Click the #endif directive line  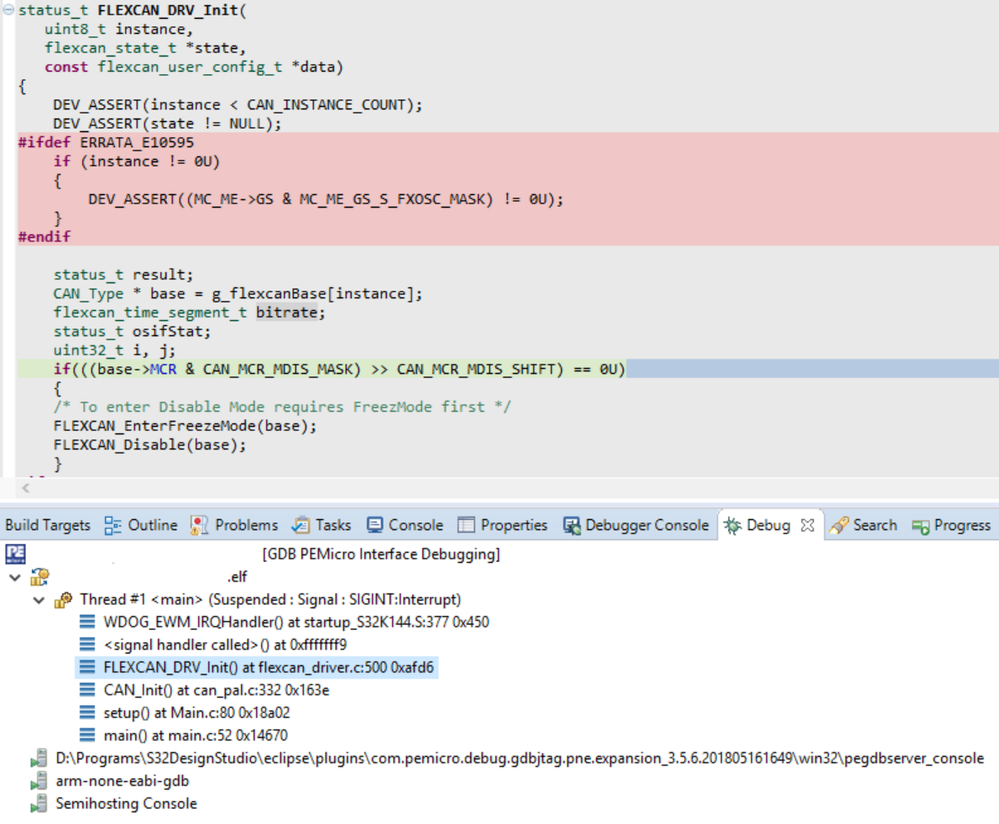tap(44, 236)
